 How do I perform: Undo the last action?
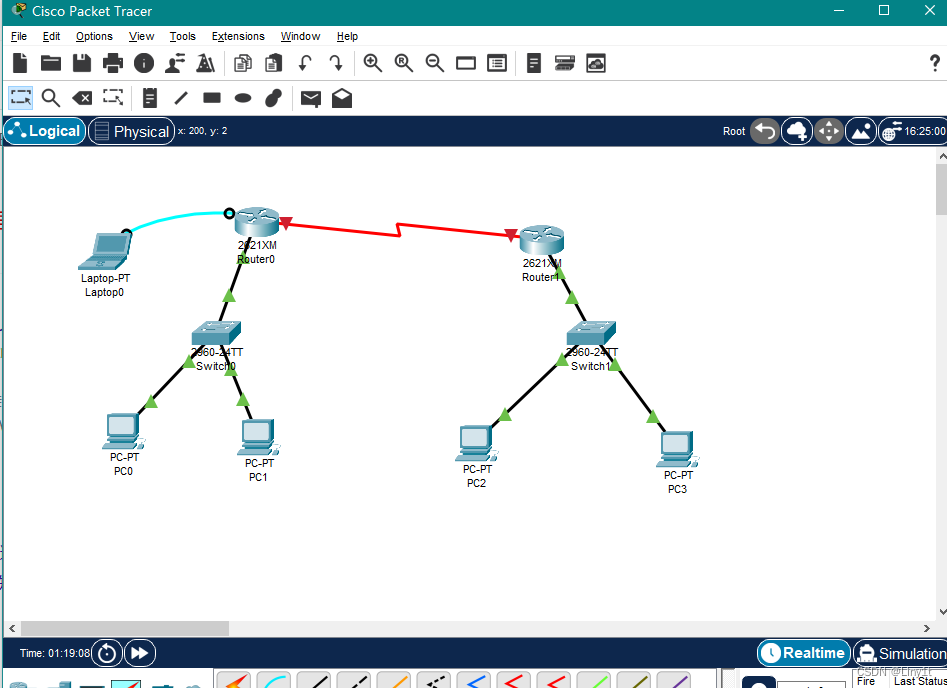(x=305, y=63)
